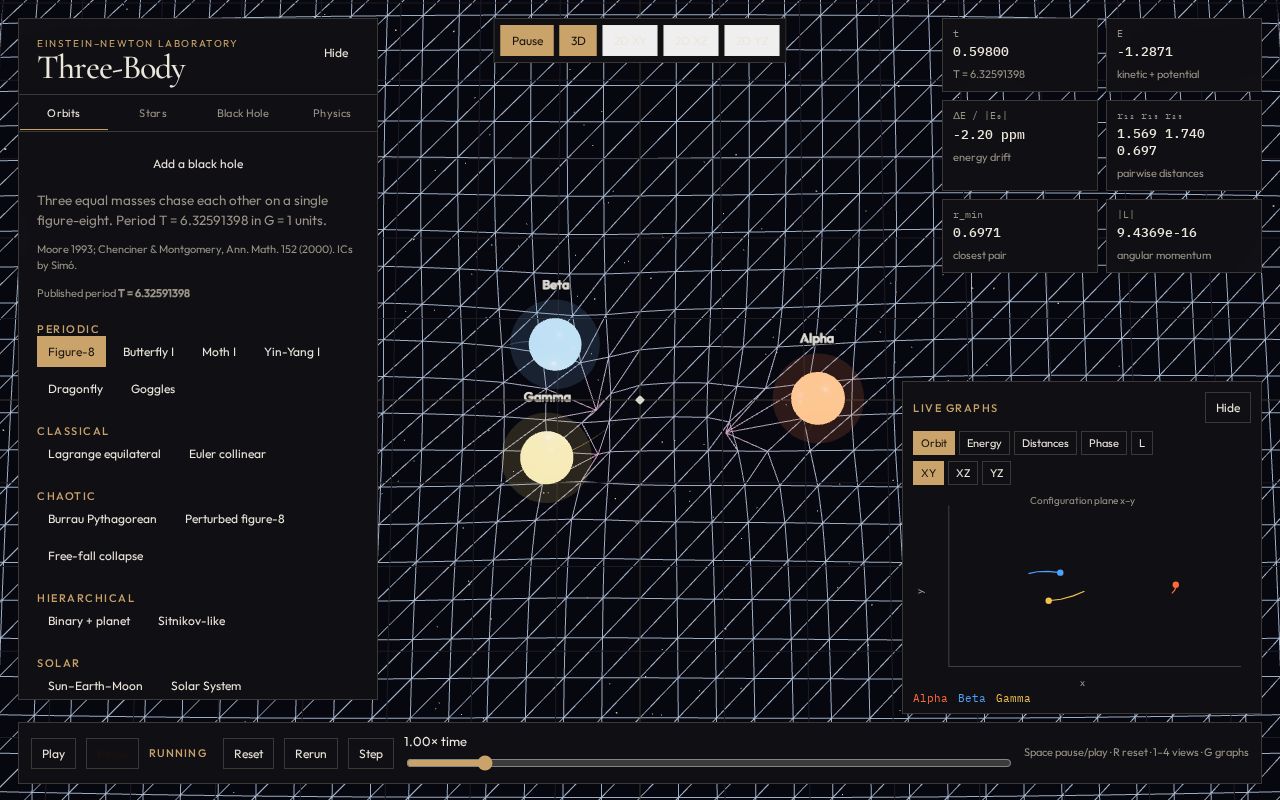
Task: Show the Phase graph
Action: (x=1104, y=443)
